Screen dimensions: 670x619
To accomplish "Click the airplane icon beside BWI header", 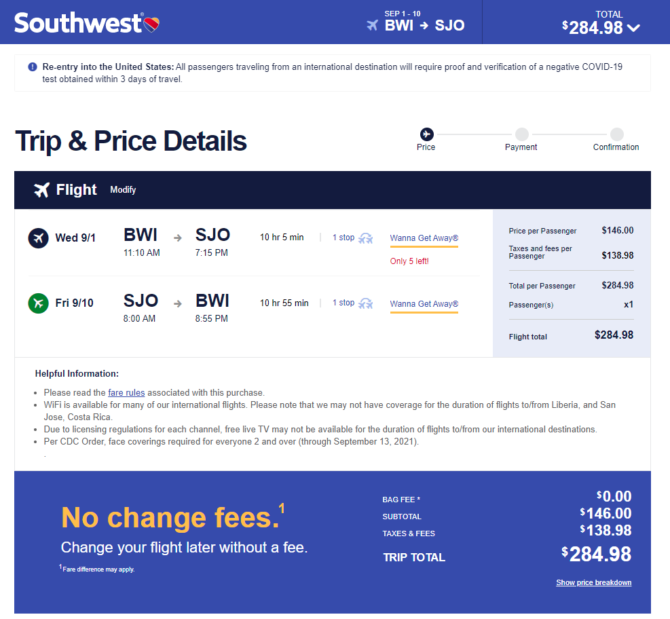I will tap(372, 25).
